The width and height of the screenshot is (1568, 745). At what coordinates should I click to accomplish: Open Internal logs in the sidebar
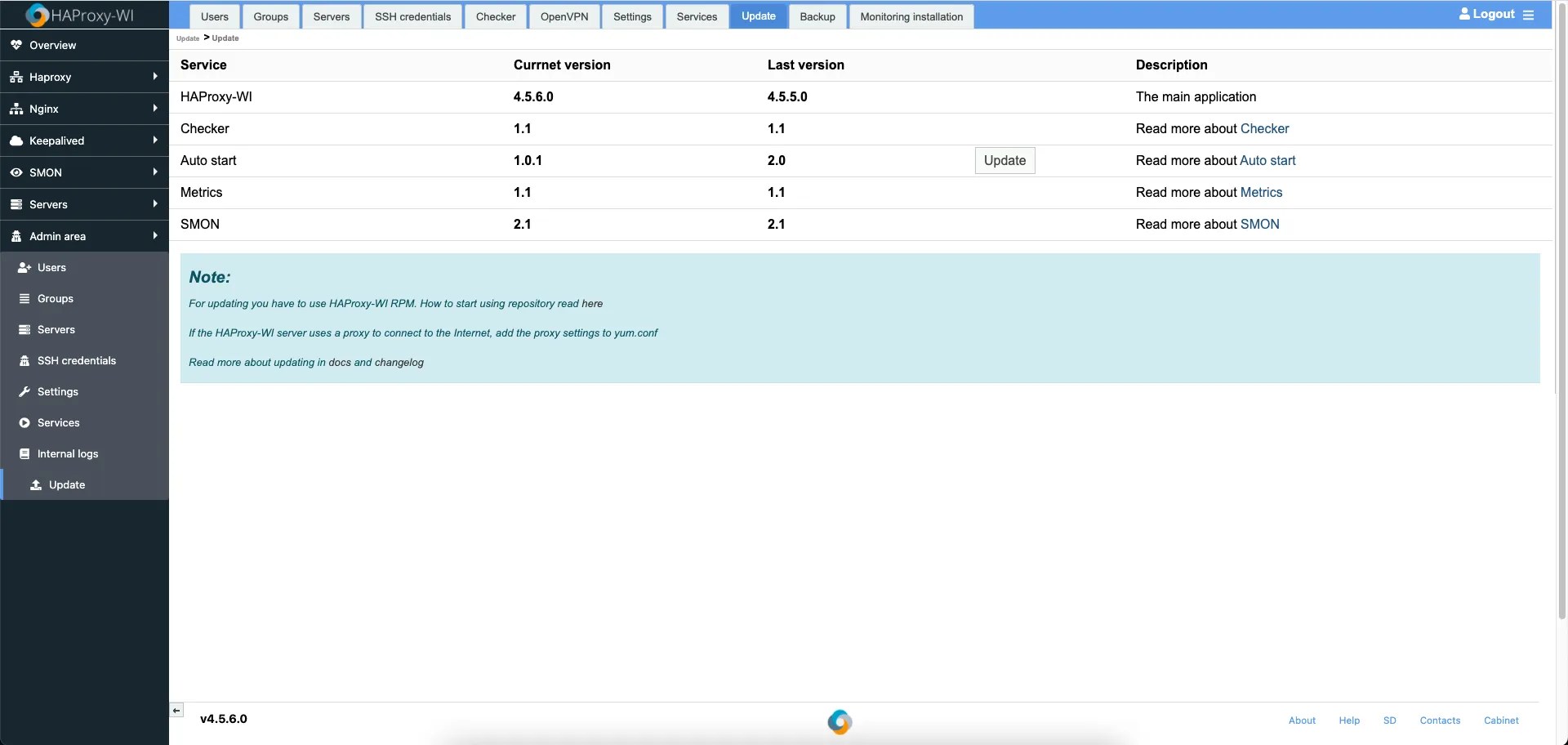tap(85, 453)
